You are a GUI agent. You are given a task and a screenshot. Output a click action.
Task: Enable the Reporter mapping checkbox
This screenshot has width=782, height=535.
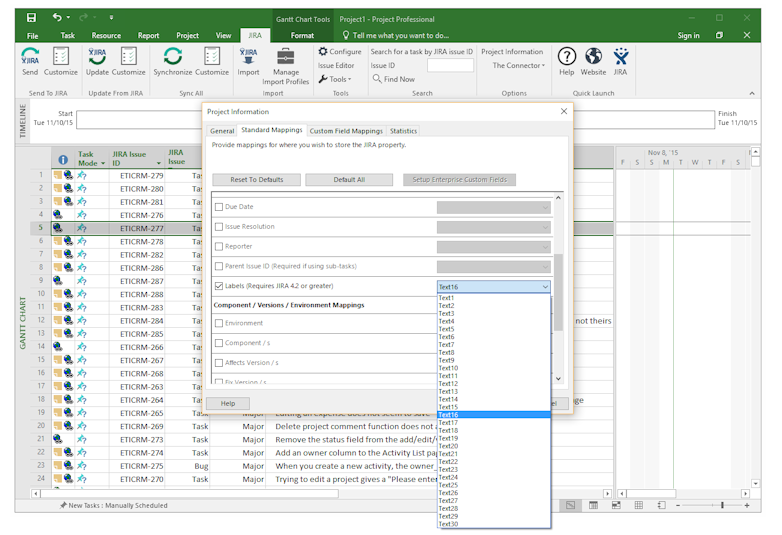click(x=218, y=246)
